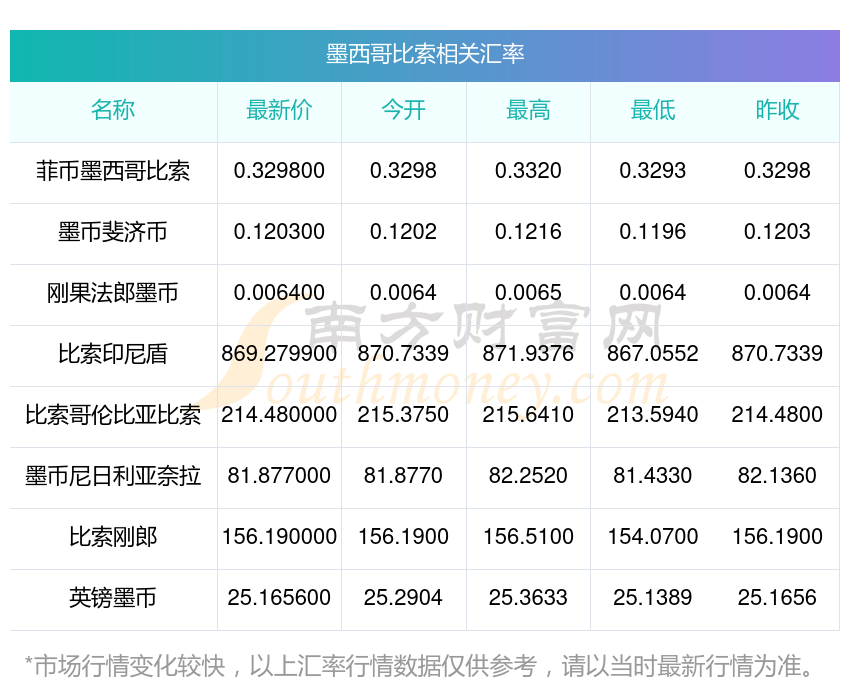Select highest value 82.2520
The width and height of the screenshot is (850, 698).
pos(528,476)
